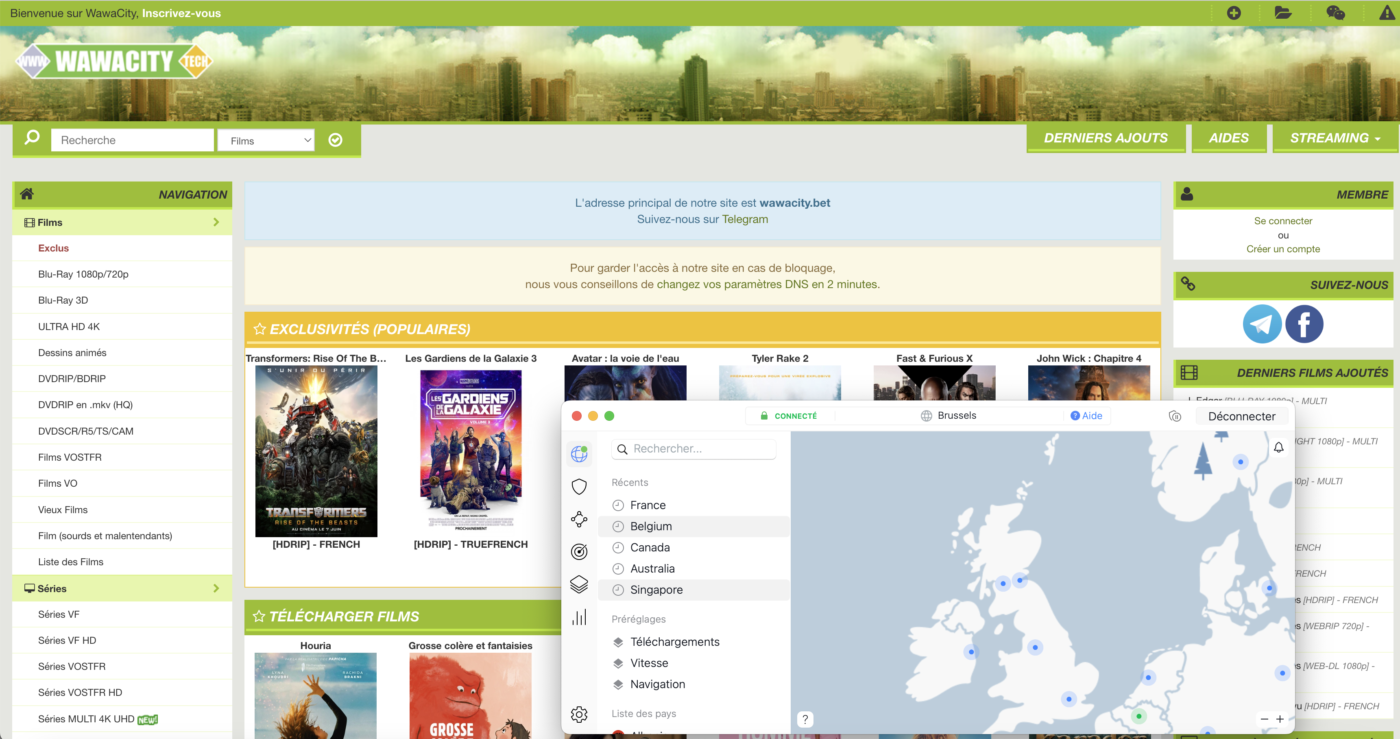
Task: Open the stacked layers presets icon in VPN sidebar
Action: [x=579, y=584]
